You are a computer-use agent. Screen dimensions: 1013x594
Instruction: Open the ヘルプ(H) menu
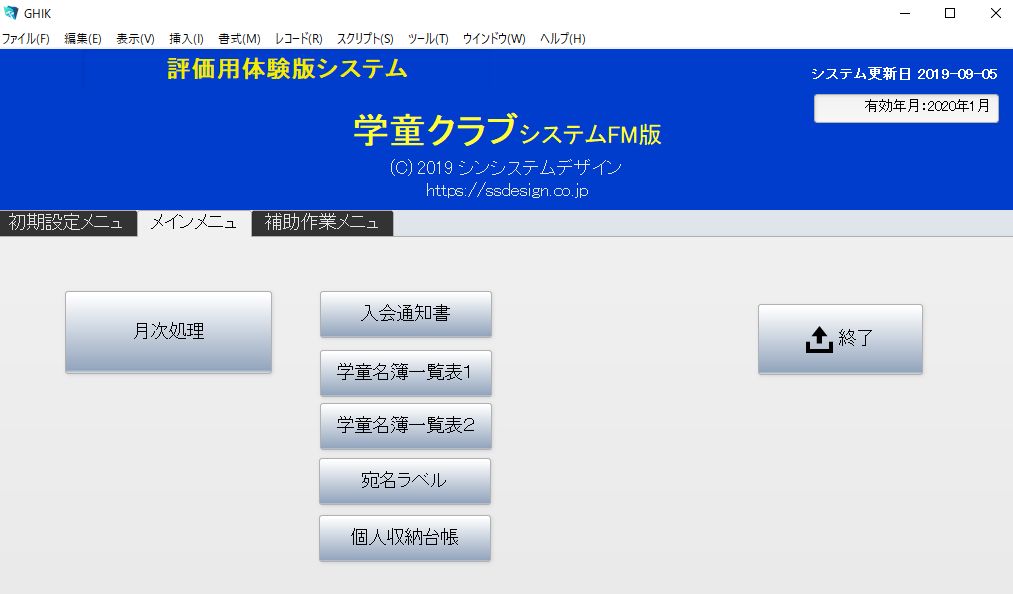click(563, 39)
